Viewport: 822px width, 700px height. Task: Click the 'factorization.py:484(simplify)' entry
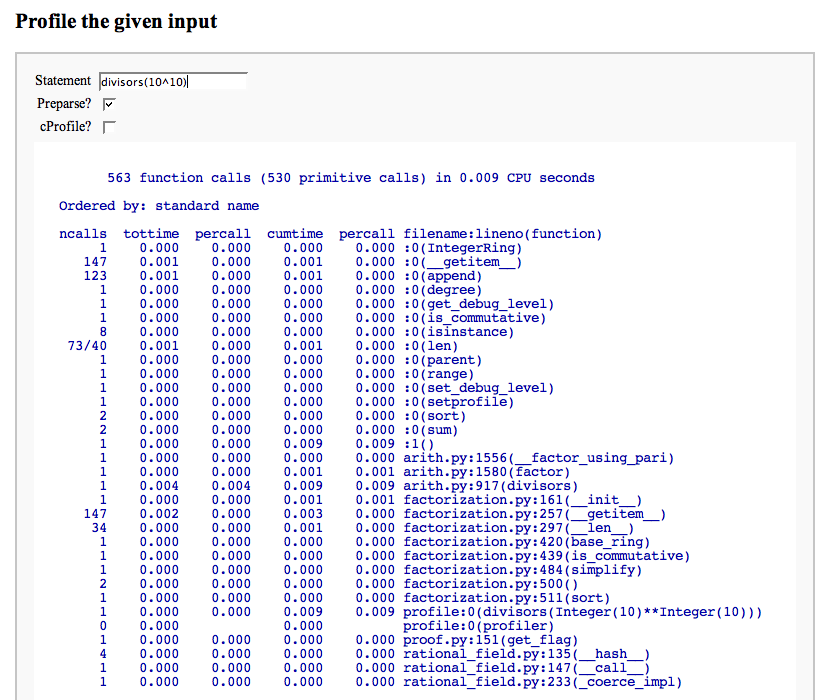coord(522,570)
